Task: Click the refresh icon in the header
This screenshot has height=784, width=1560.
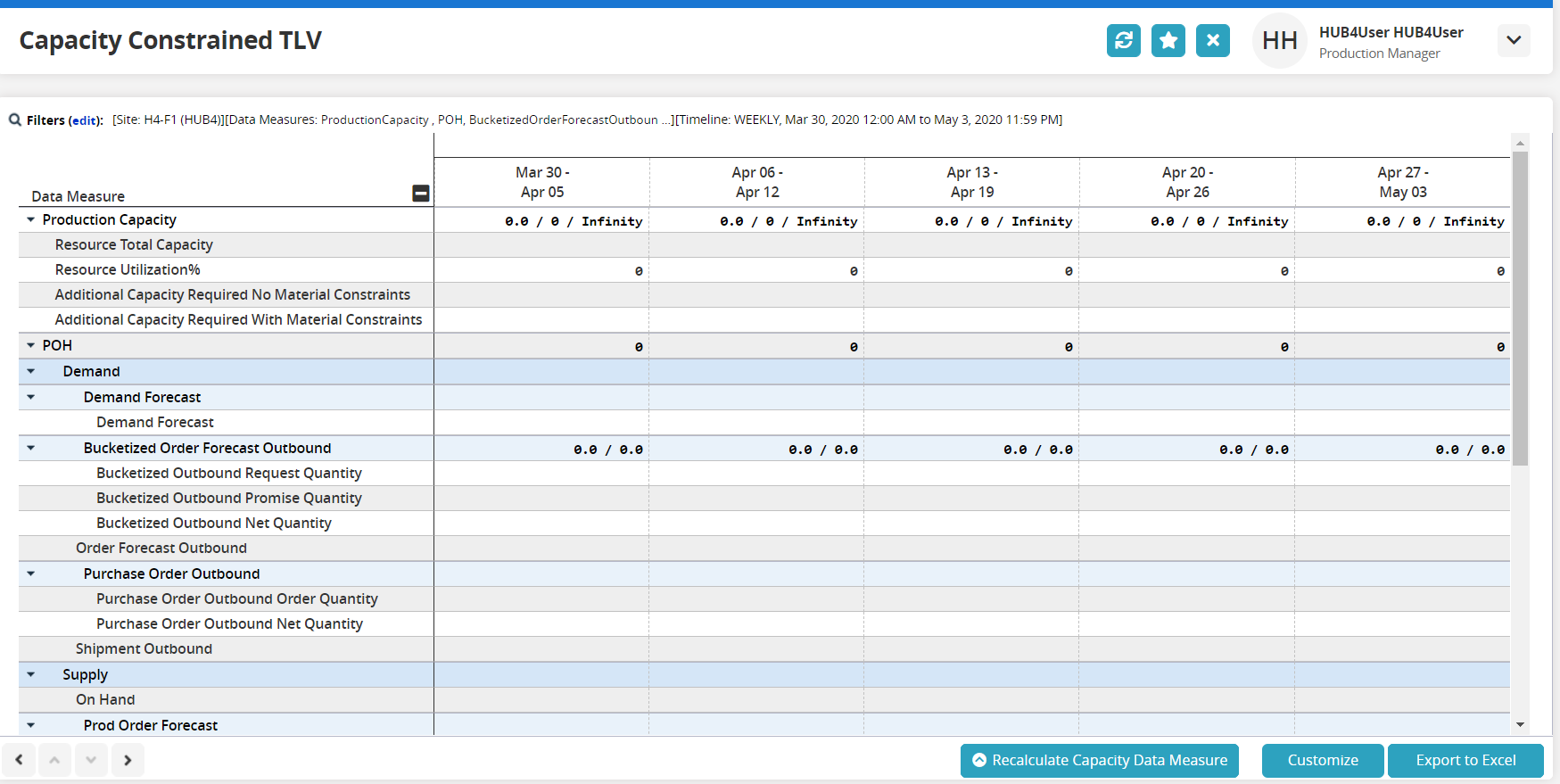Action: (x=1123, y=40)
